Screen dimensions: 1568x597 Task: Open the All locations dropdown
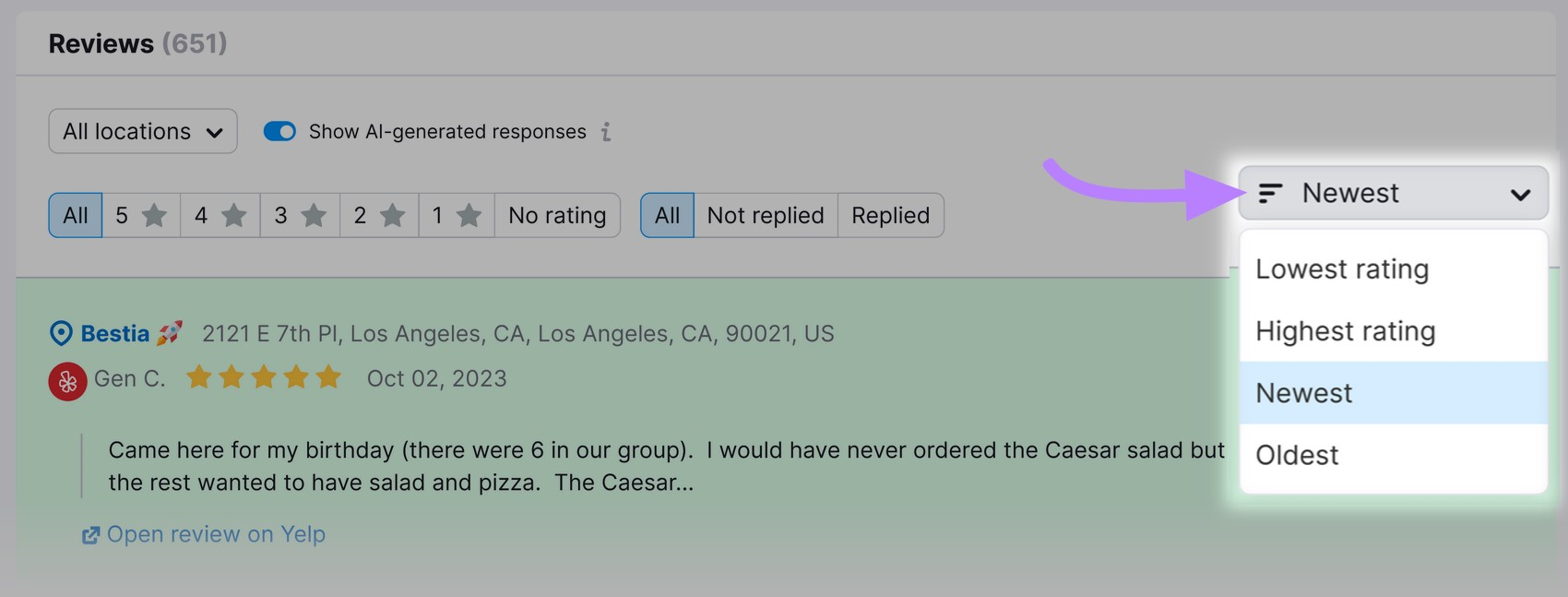[x=141, y=131]
